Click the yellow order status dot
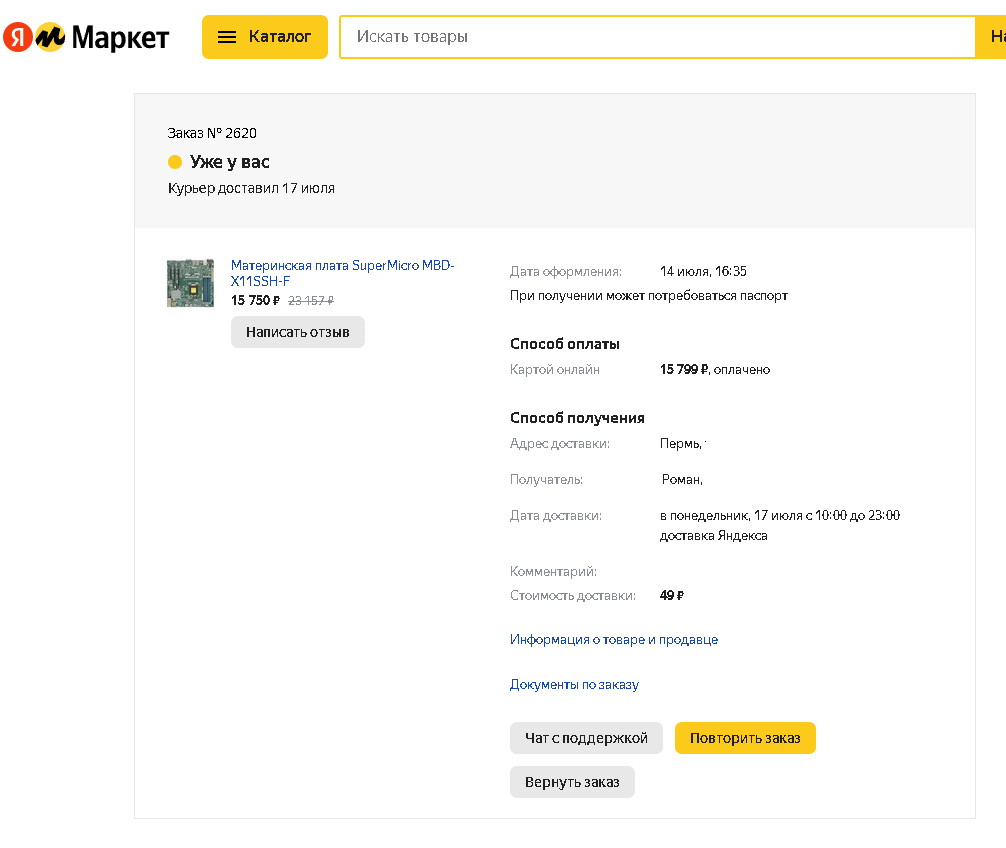Screen dimensions: 1006x848 tap(175, 162)
